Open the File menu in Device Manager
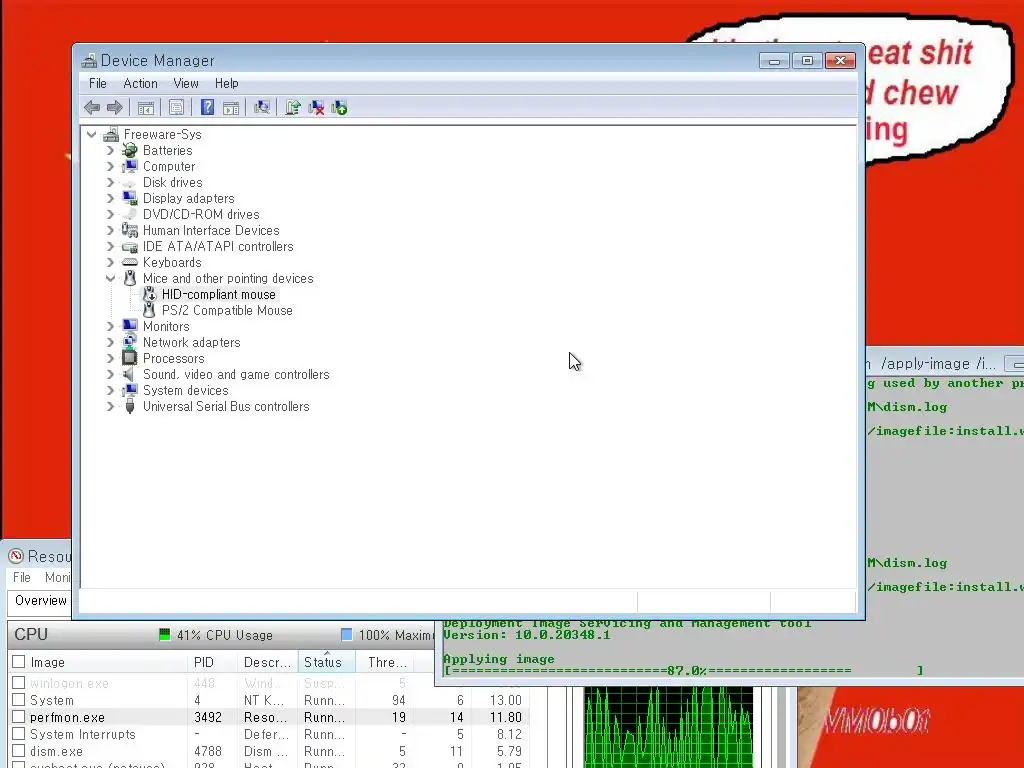The width and height of the screenshot is (1024, 768). pyautogui.click(x=98, y=84)
